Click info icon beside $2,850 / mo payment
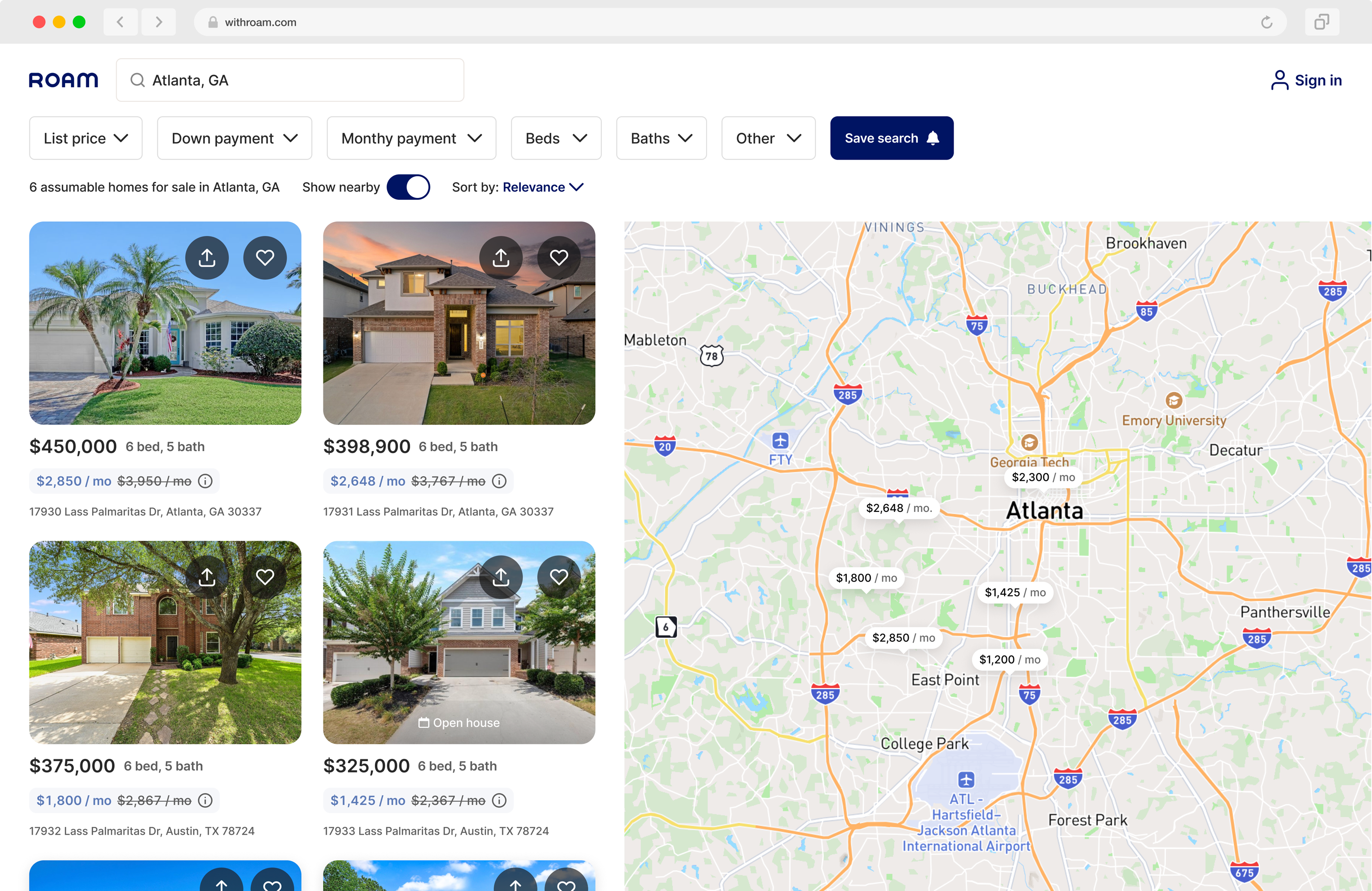Image resolution: width=1372 pixels, height=891 pixels. [x=205, y=481]
